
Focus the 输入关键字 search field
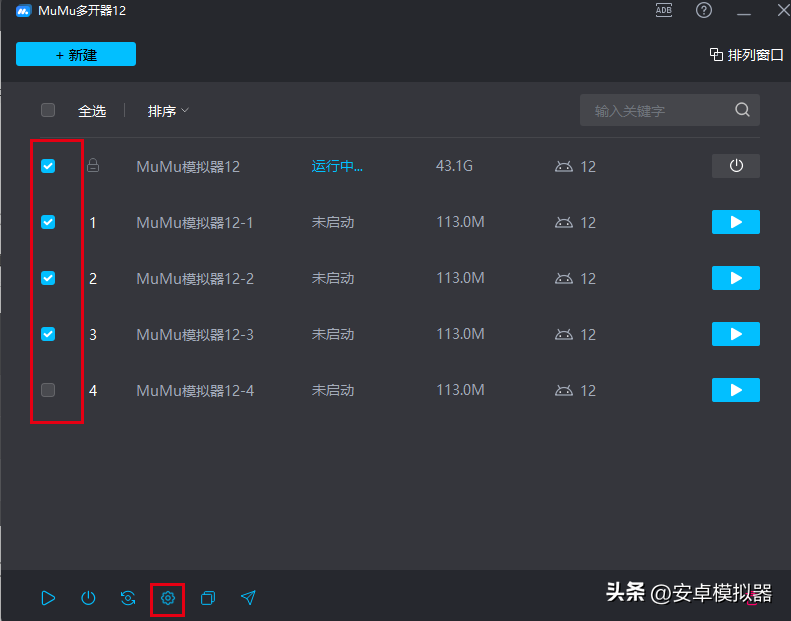pos(669,110)
